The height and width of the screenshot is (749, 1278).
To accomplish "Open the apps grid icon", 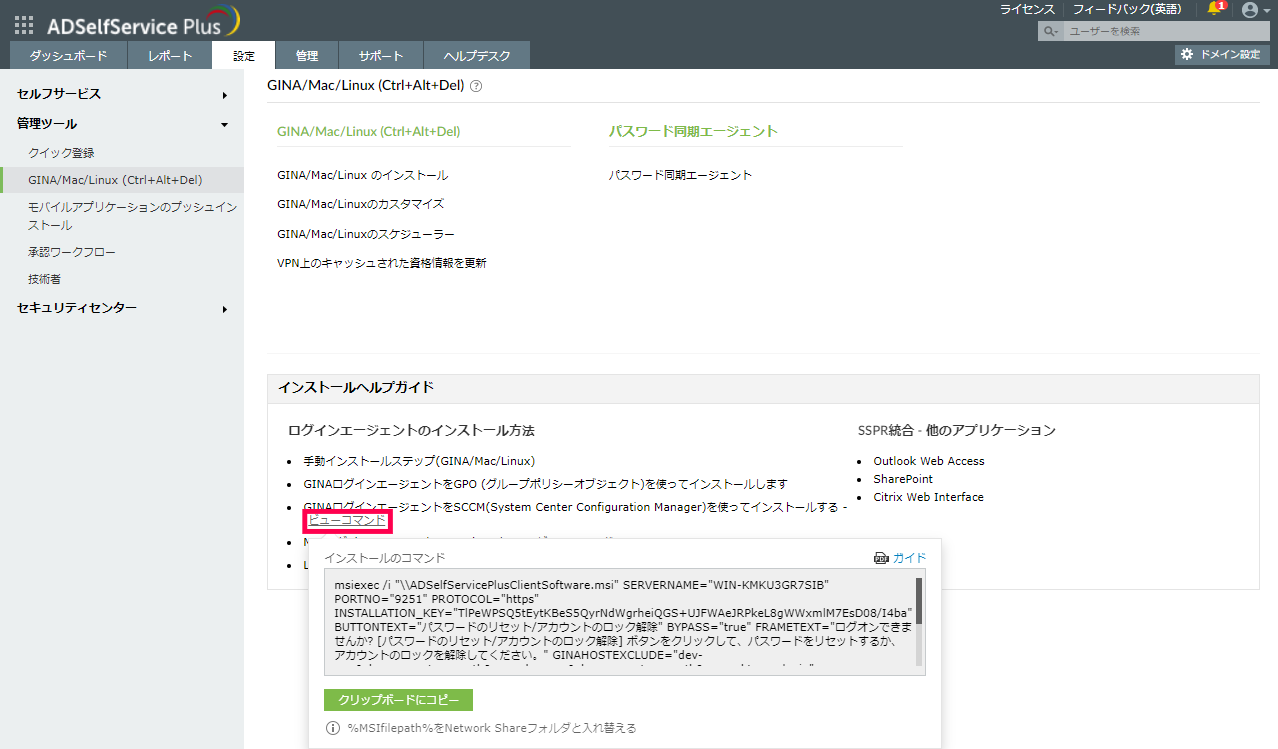I will (24, 25).
